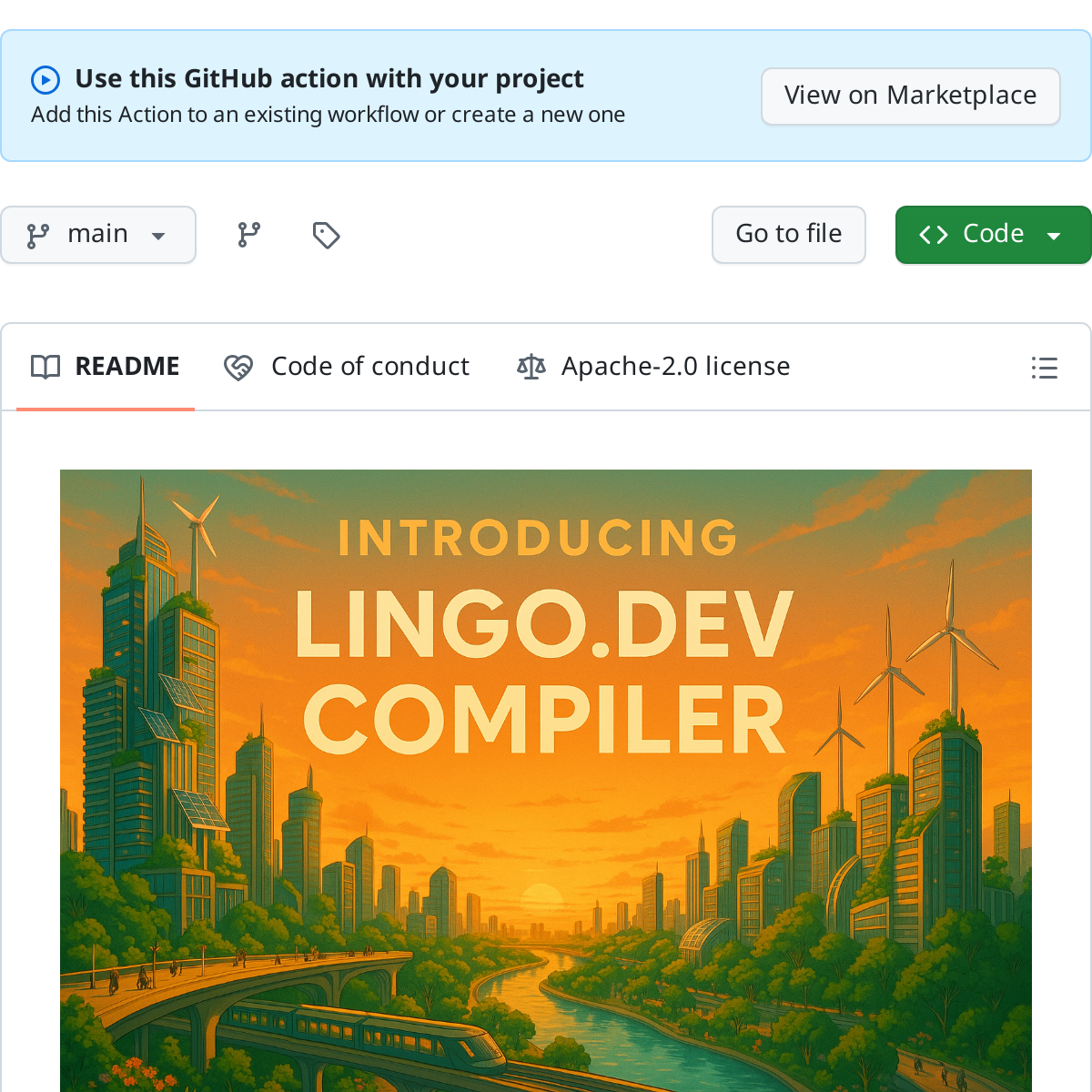Click Go to file button
This screenshot has width=1092, height=1092.
coord(789,235)
